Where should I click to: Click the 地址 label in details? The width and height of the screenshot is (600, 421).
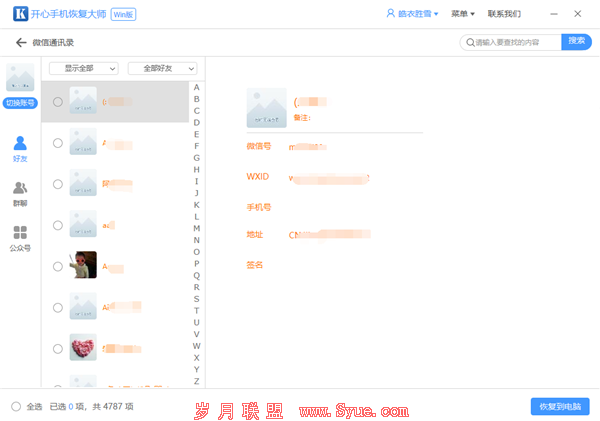[254, 235]
